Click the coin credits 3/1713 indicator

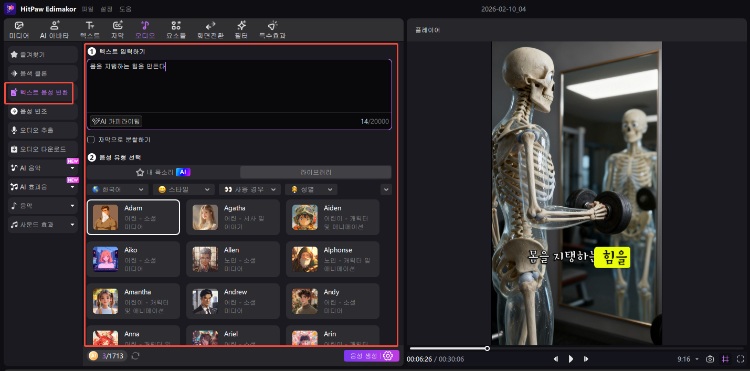tap(107, 356)
